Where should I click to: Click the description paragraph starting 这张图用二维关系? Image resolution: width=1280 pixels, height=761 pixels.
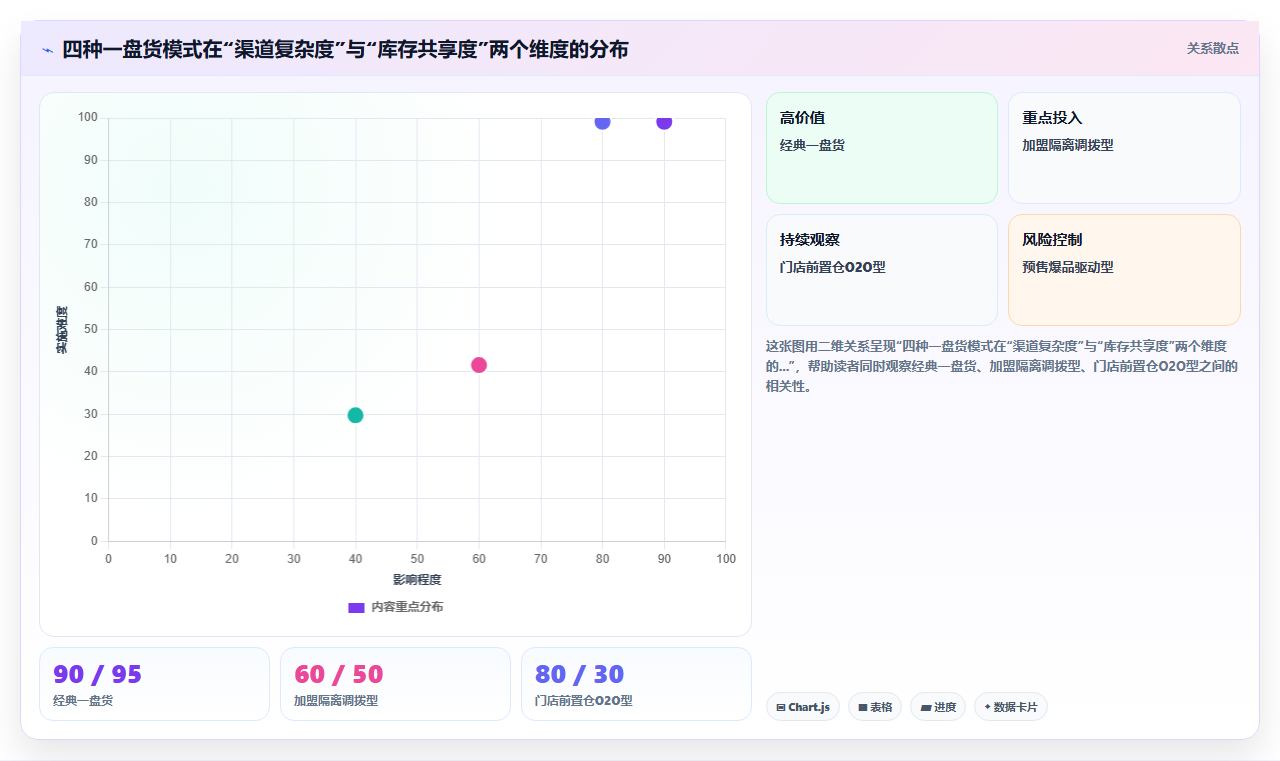(x=1002, y=365)
